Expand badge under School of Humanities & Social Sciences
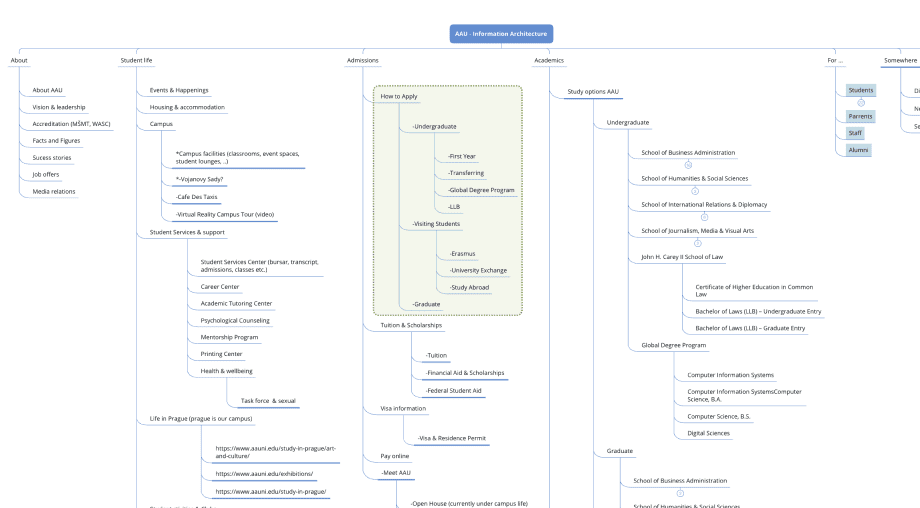Image resolution: width=920 pixels, height=508 pixels. click(x=695, y=191)
